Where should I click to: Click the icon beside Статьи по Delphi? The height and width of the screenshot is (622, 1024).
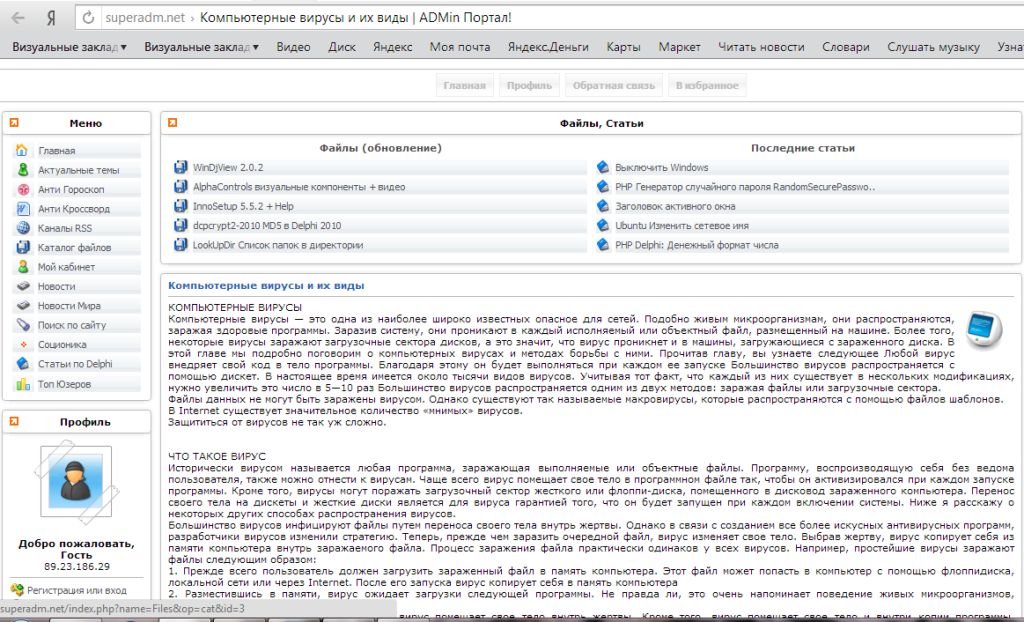click(23, 363)
